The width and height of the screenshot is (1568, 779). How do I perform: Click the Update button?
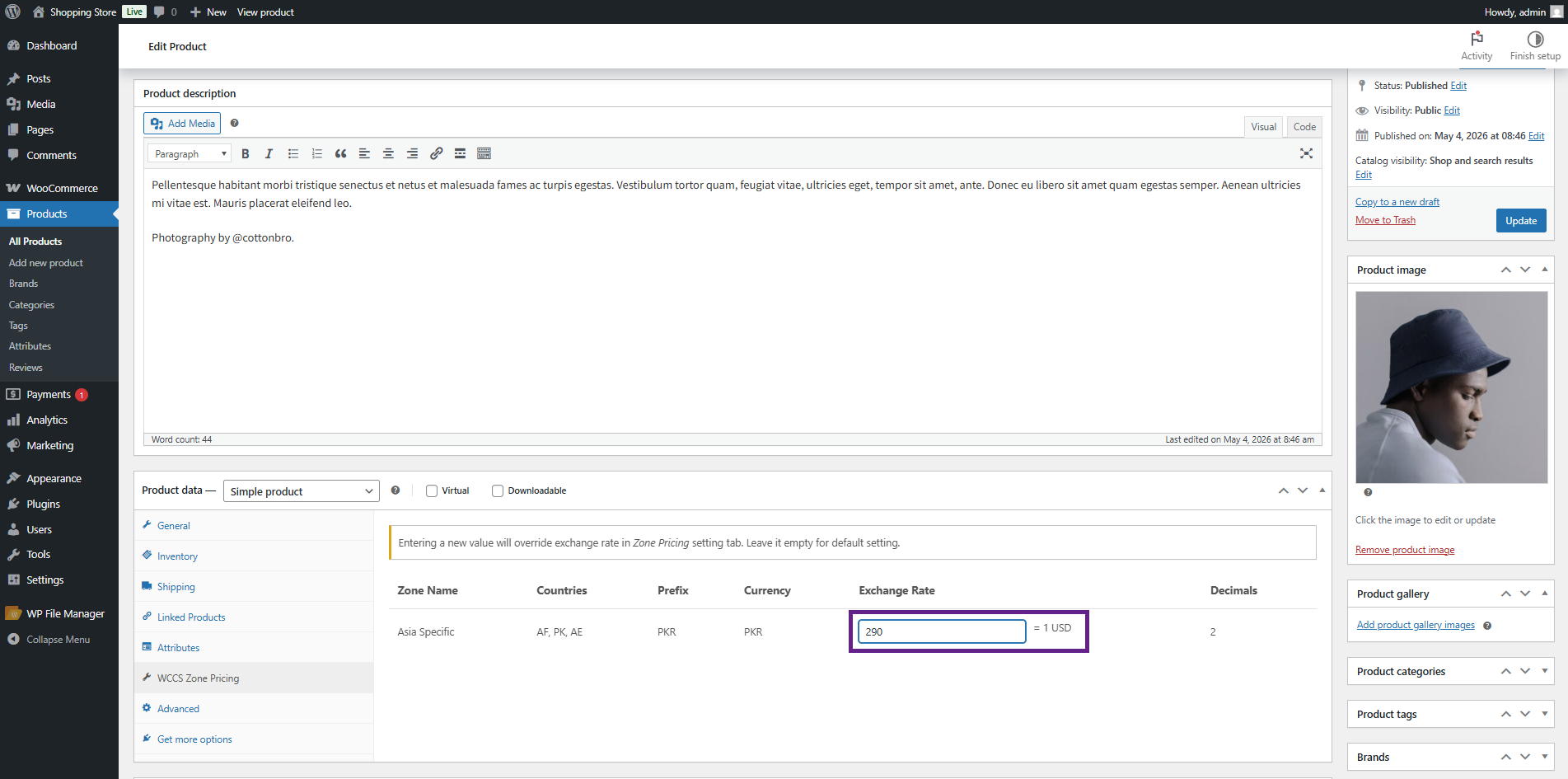[x=1521, y=220]
